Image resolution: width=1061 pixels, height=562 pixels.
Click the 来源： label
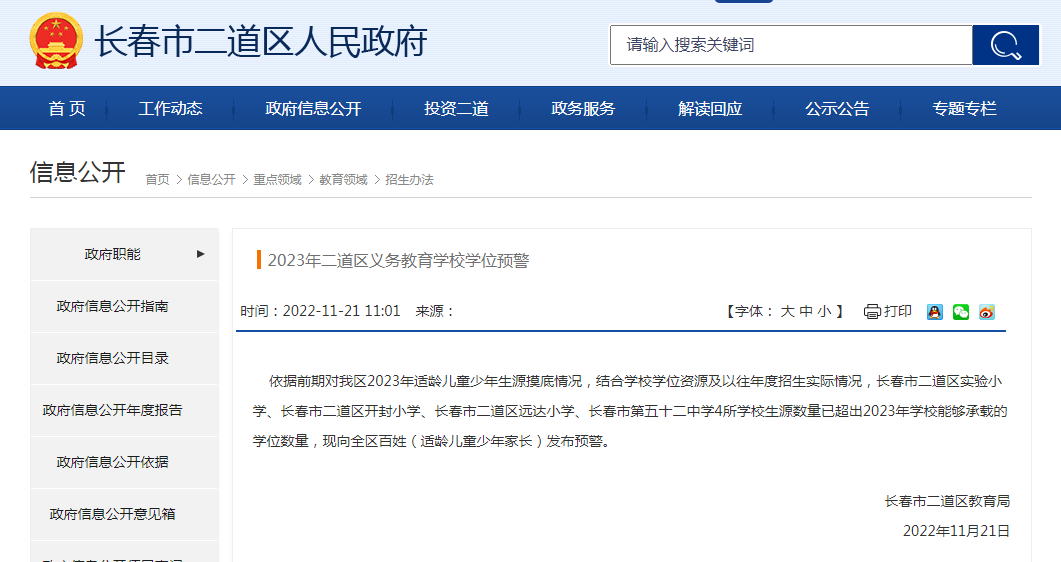(x=434, y=311)
